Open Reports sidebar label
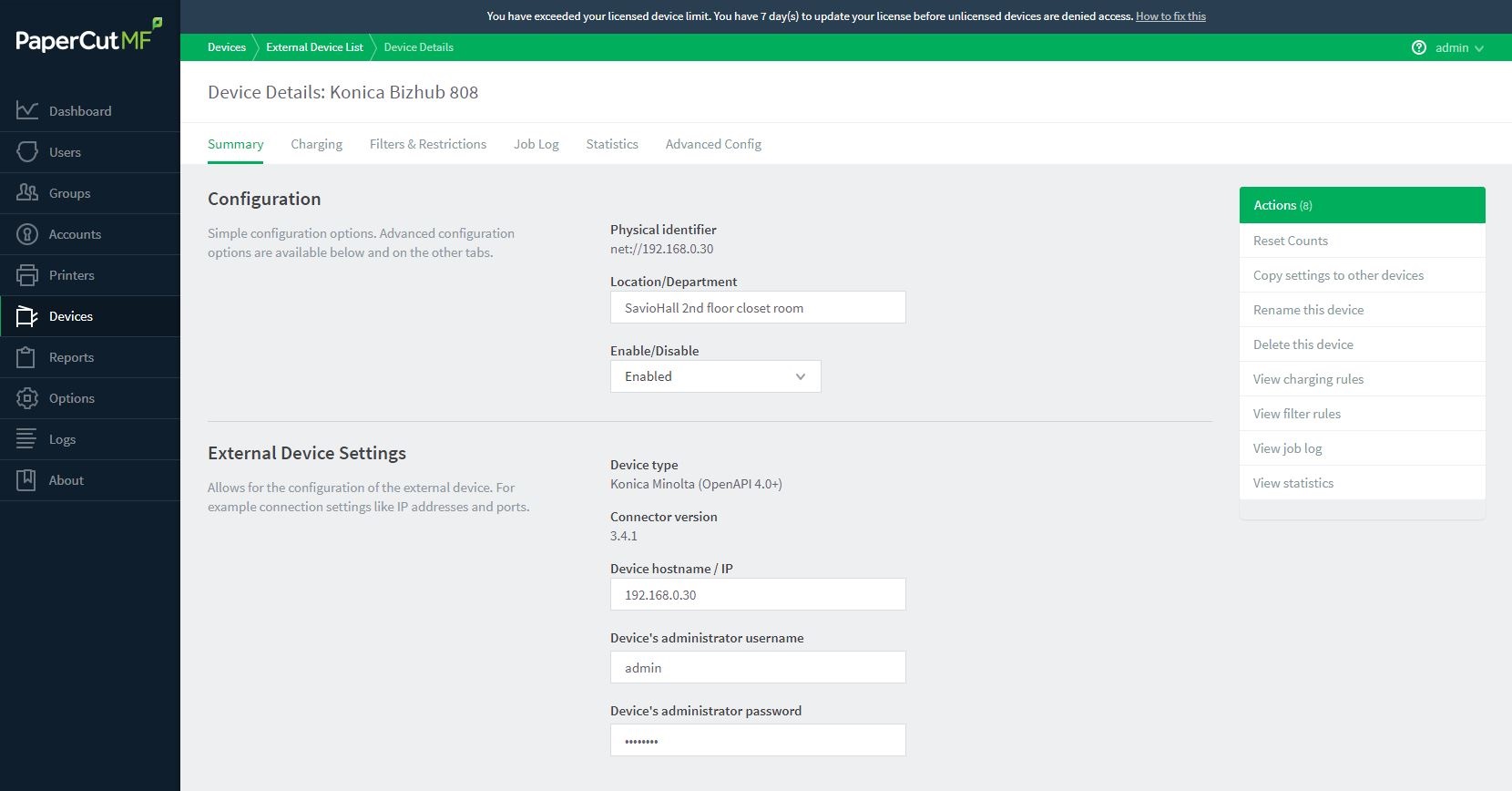 [71, 357]
